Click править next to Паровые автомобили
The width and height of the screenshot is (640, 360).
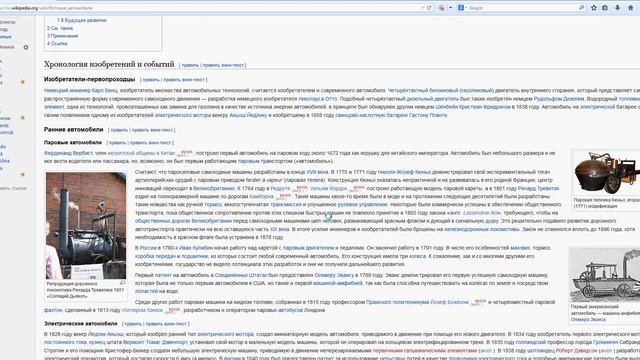(x=118, y=143)
